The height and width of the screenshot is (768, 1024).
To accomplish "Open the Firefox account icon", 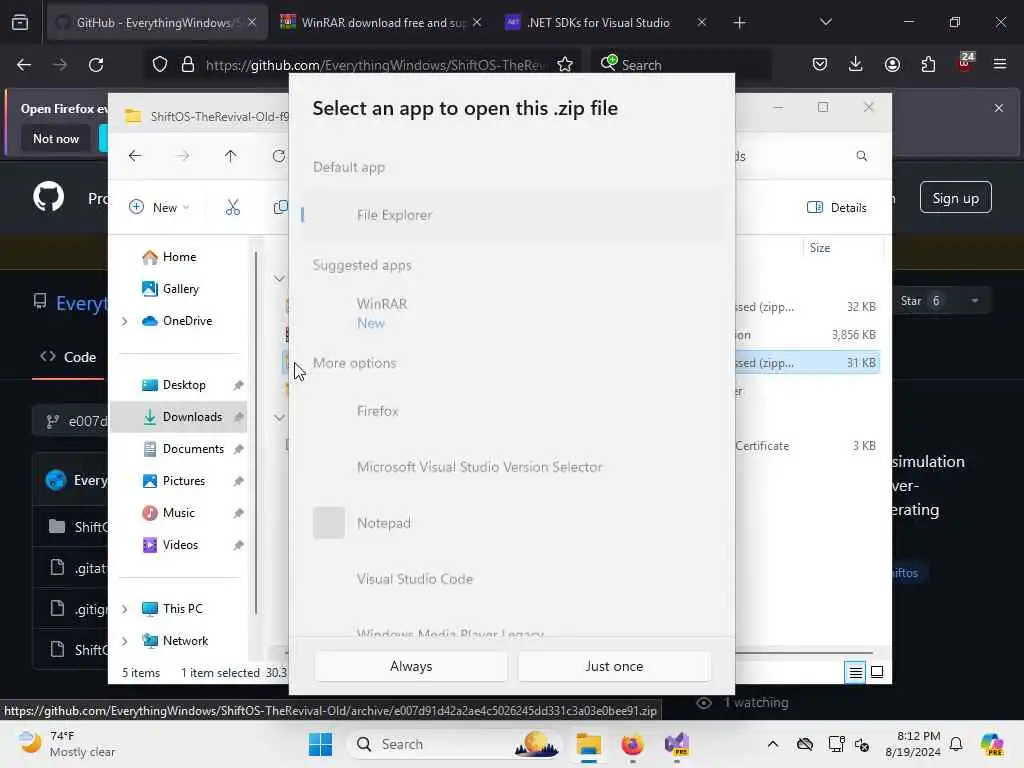I will pos(892,65).
